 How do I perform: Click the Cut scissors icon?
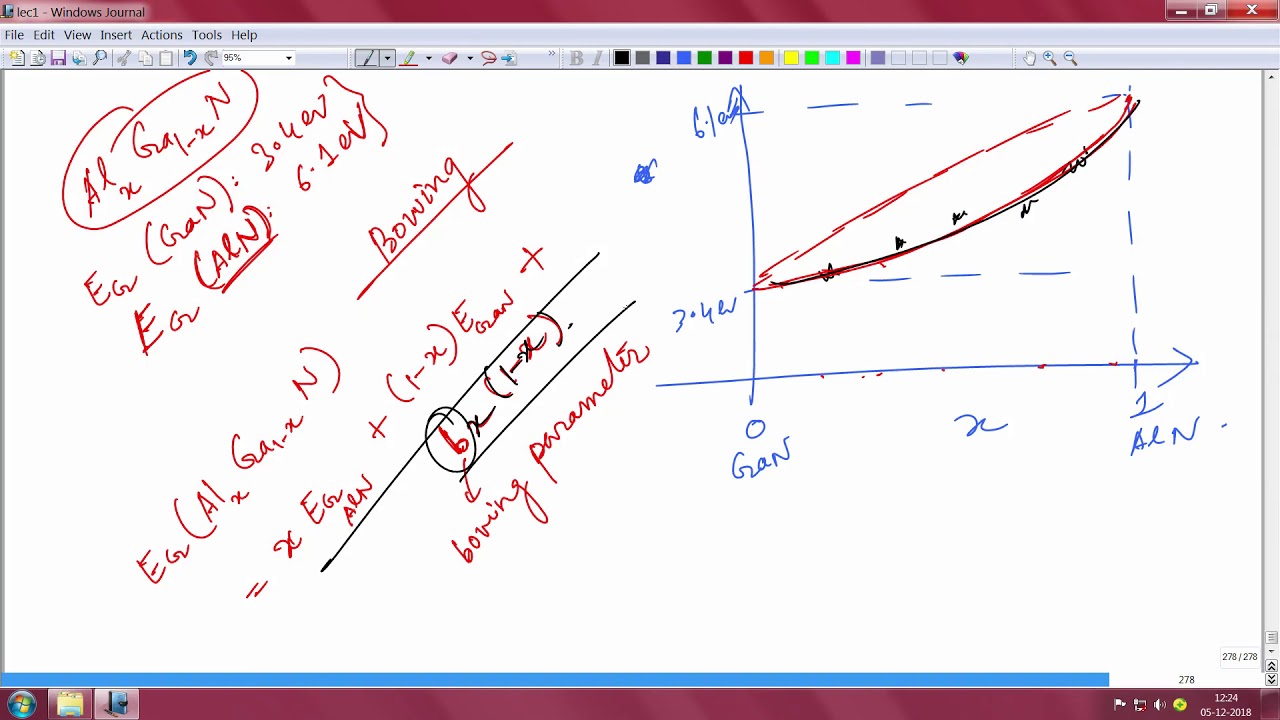point(124,58)
